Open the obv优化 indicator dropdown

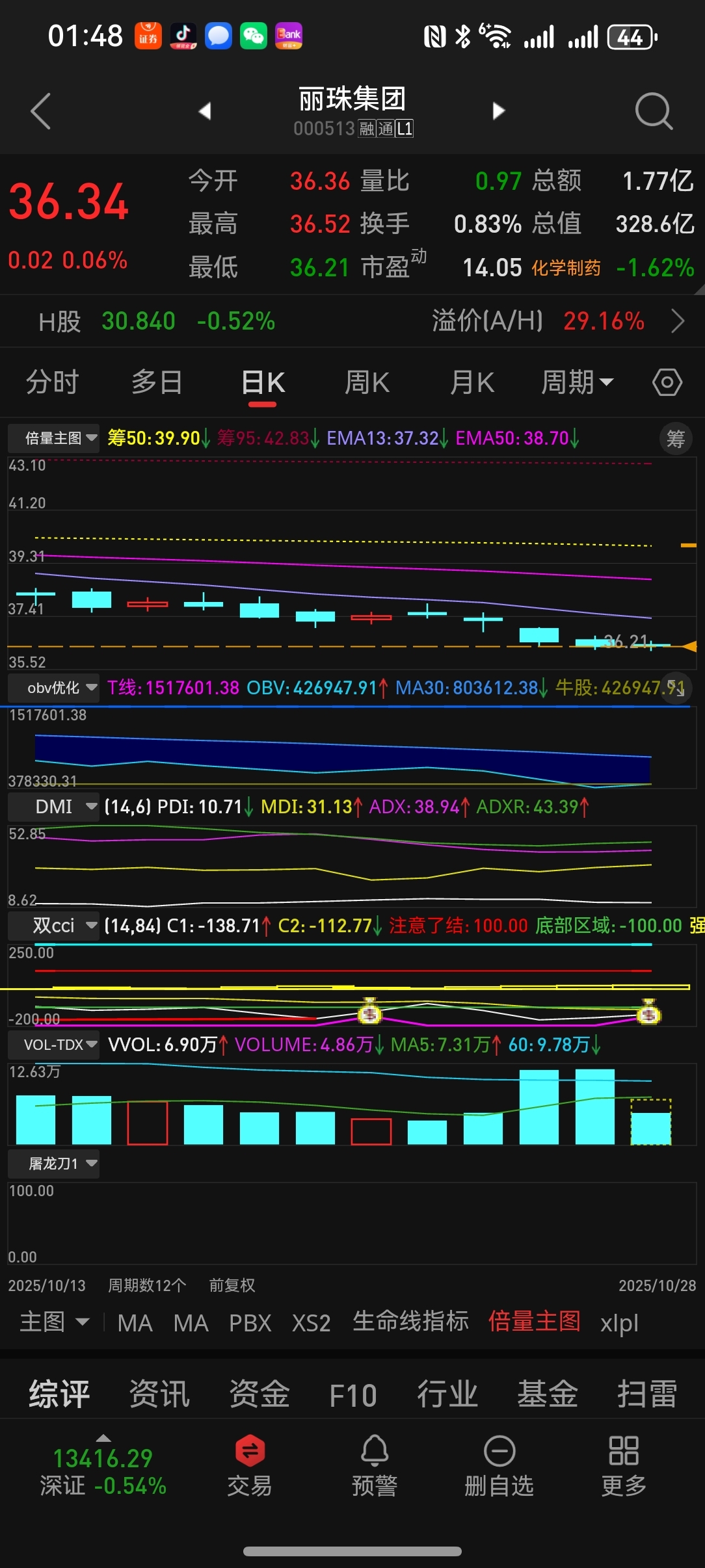(x=54, y=688)
